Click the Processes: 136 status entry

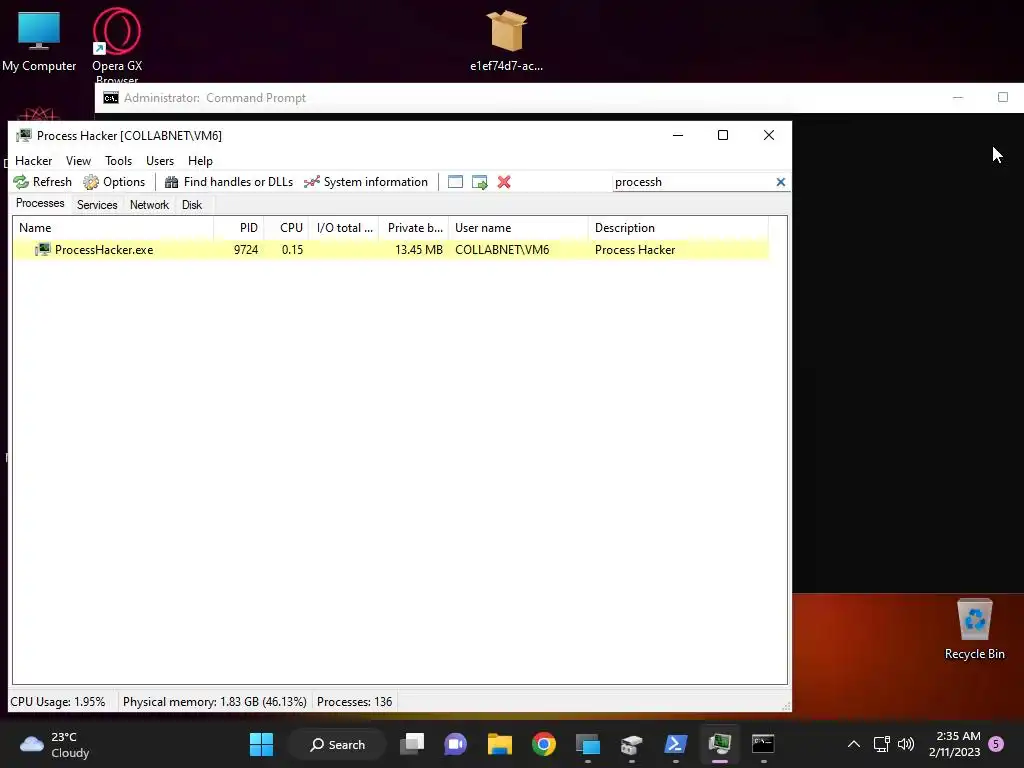point(355,702)
